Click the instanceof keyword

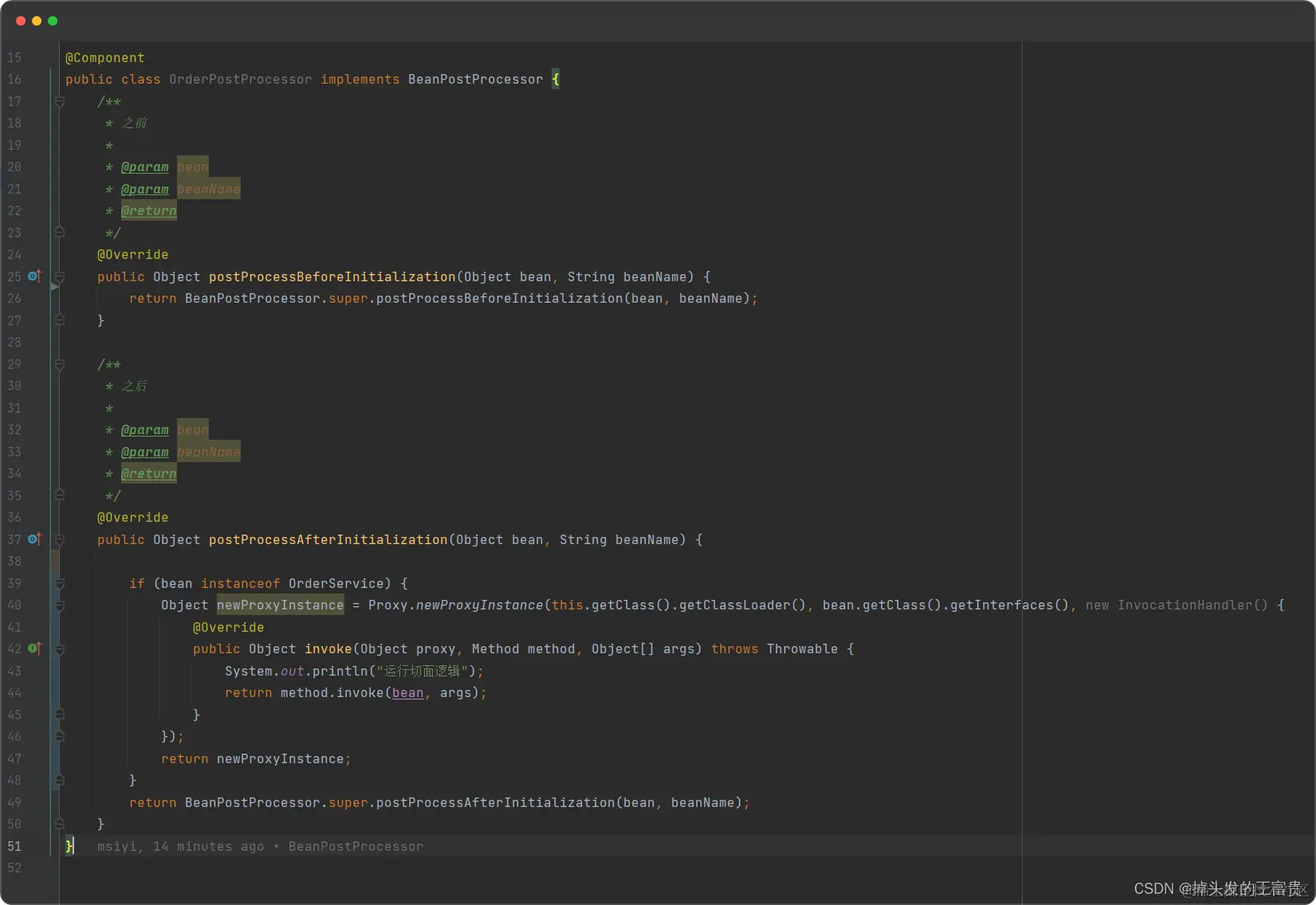click(241, 584)
